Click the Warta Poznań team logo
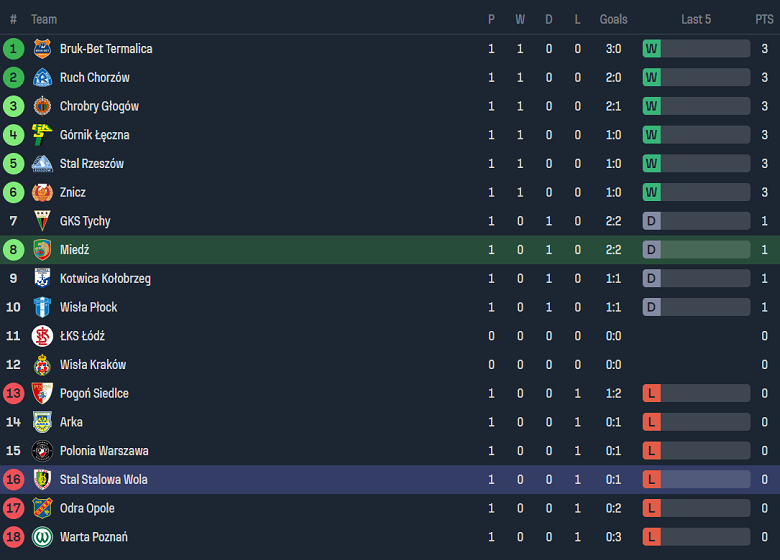 click(x=42, y=537)
